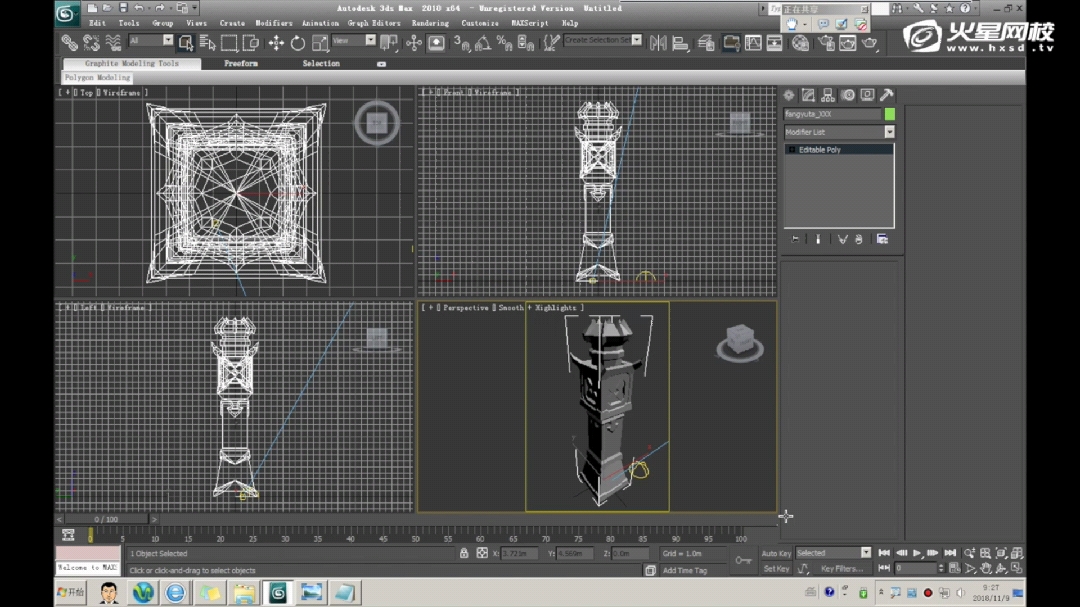Click the green object color swatch
This screenshot has width=1080, height=607.
(890, 114)
